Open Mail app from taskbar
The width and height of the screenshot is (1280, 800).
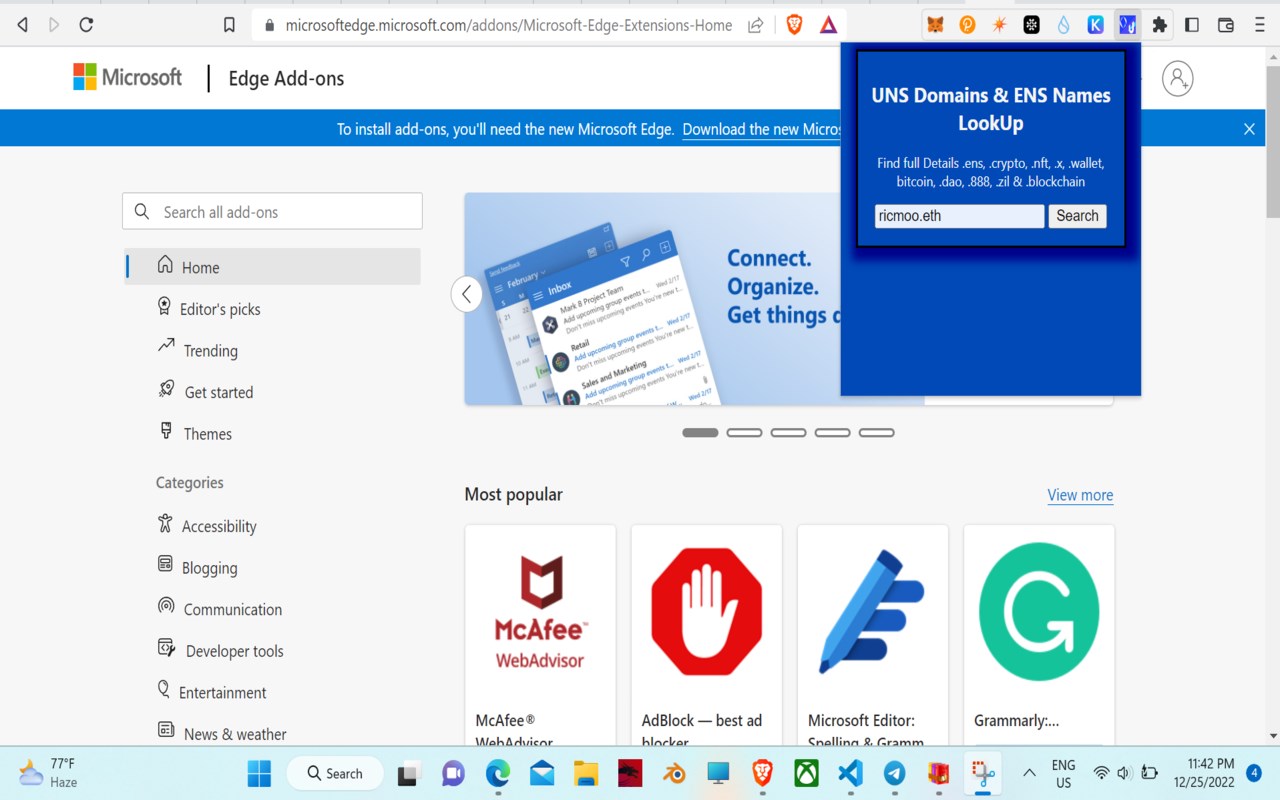coord(542,774)
